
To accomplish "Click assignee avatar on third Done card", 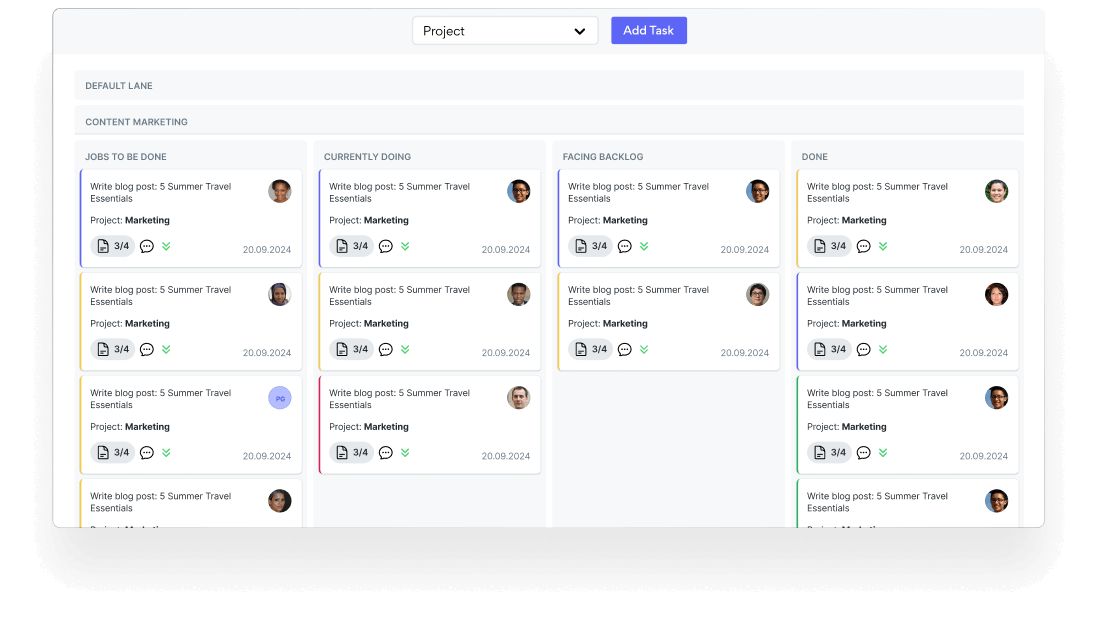I will pos(996,398).
